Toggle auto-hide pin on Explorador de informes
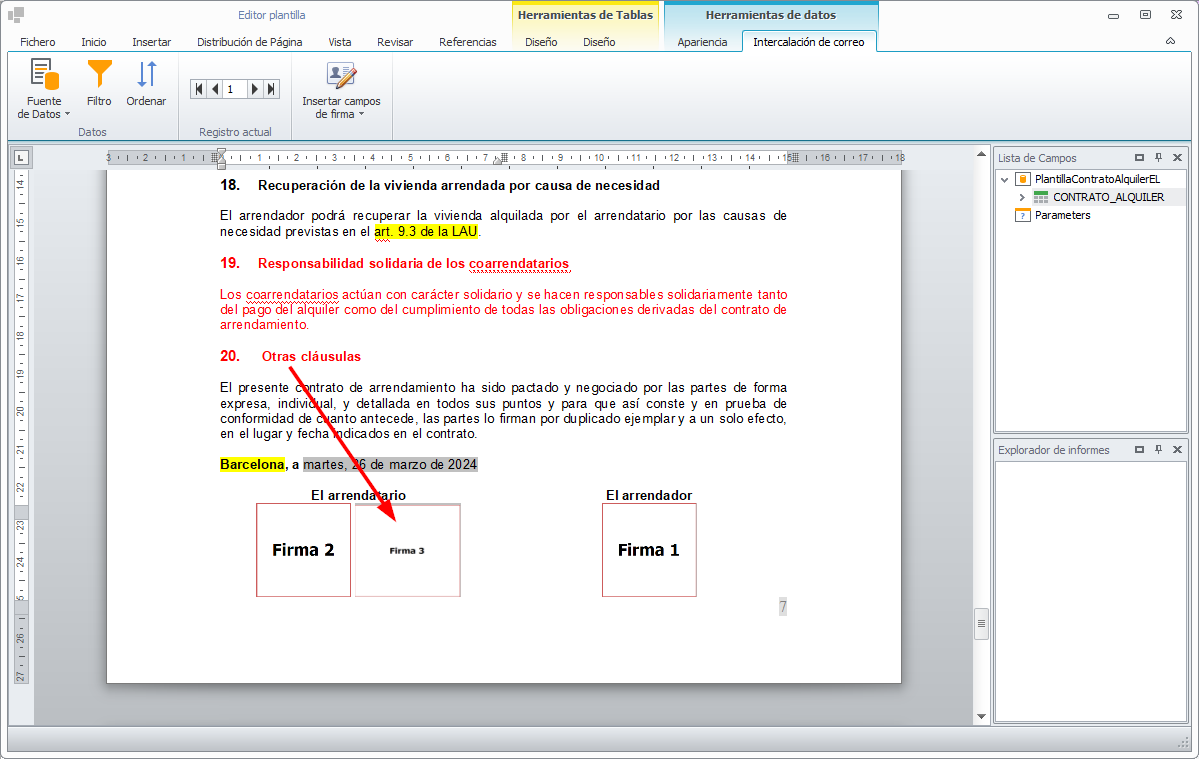Screen dimensions: 1199x759 pos(1158,450)
